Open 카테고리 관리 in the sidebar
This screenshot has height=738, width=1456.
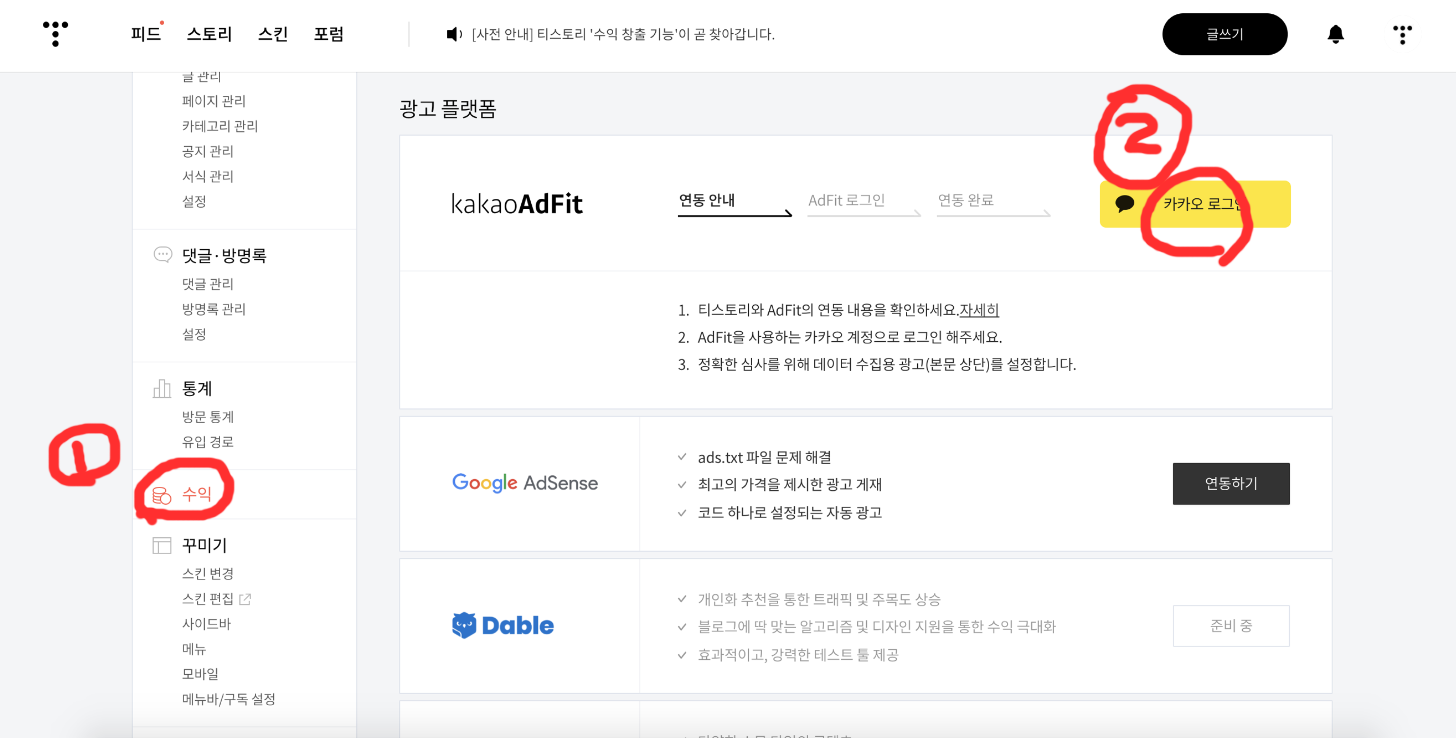click(220, 126)
